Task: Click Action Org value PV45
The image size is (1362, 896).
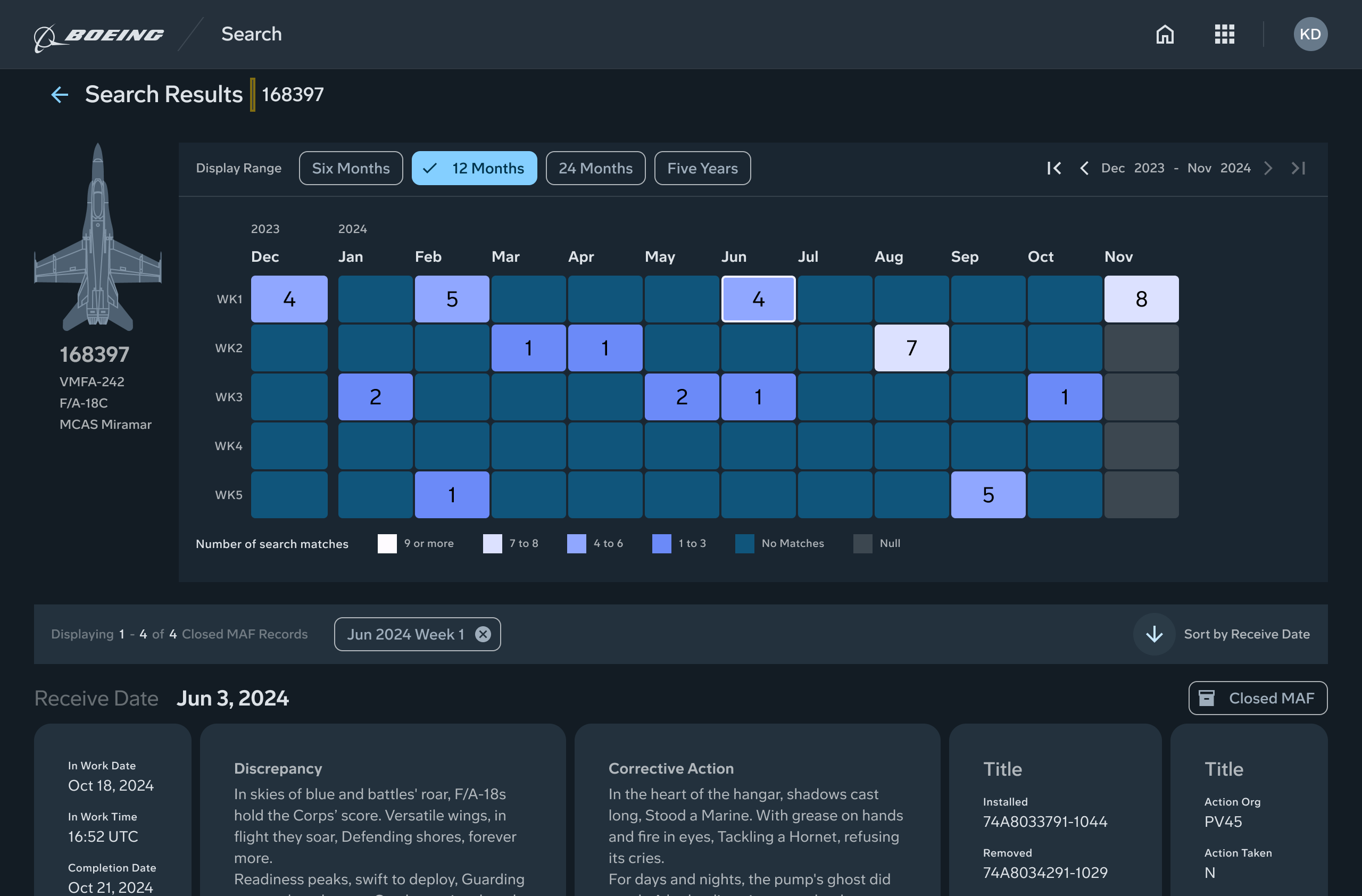Action: (x=1224, y=822)
